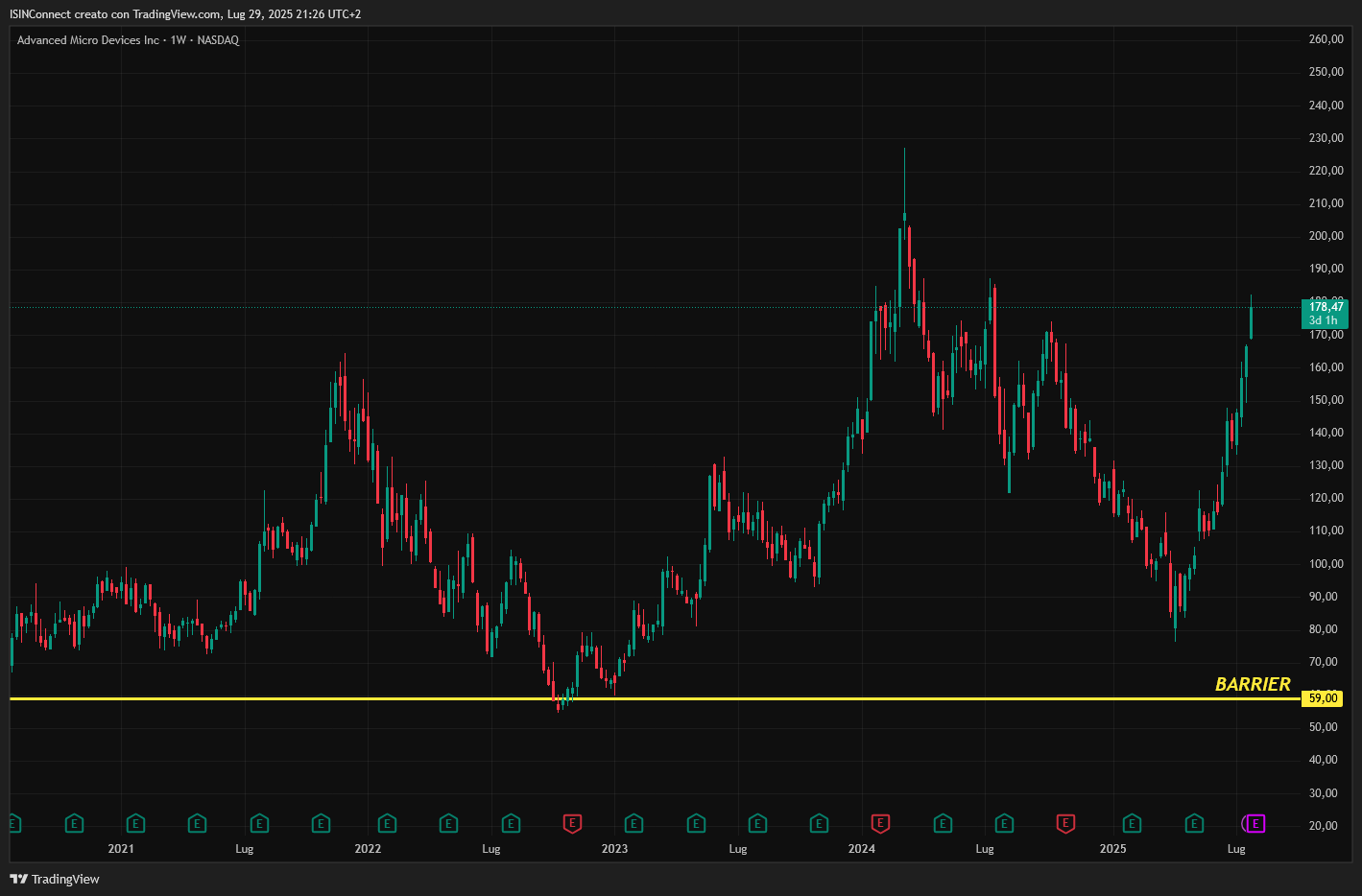Click the red earnings marker just after 2024
Screen dimensions: 1362x896
pyautogui.click(x=880, y=823)
